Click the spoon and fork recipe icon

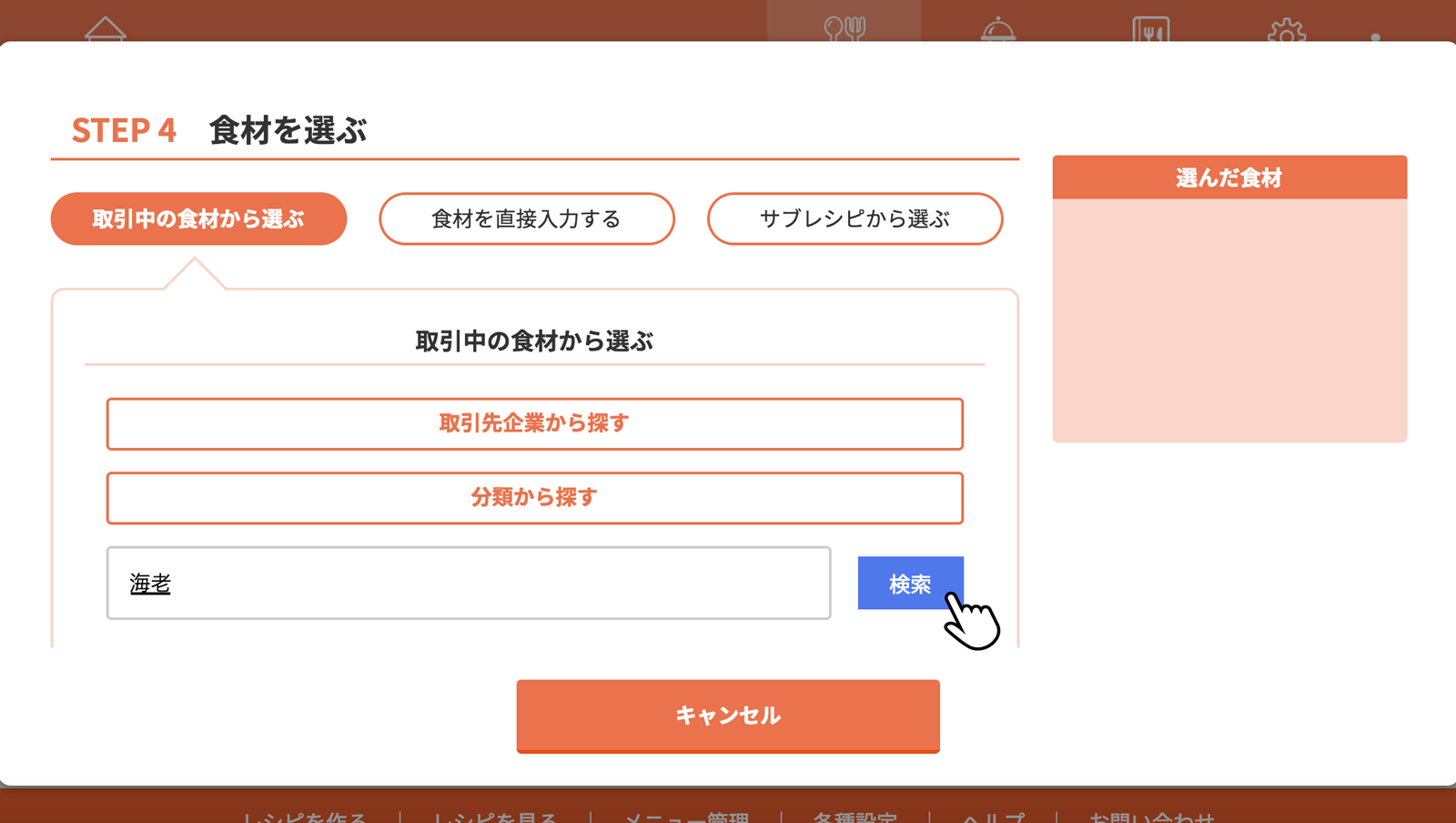(844, 28)
